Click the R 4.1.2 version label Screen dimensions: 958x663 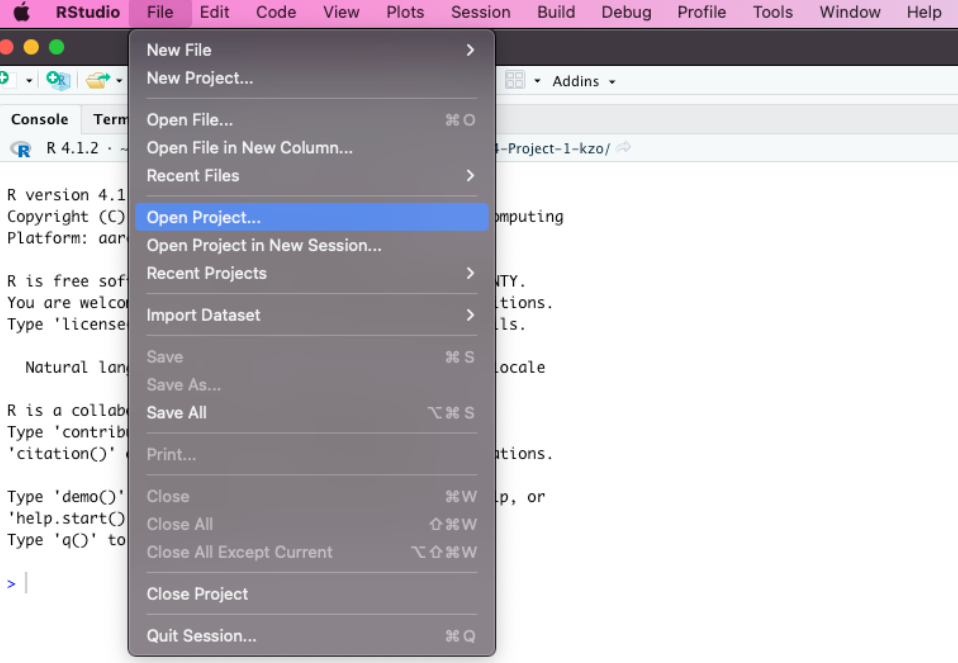point(72,148)
